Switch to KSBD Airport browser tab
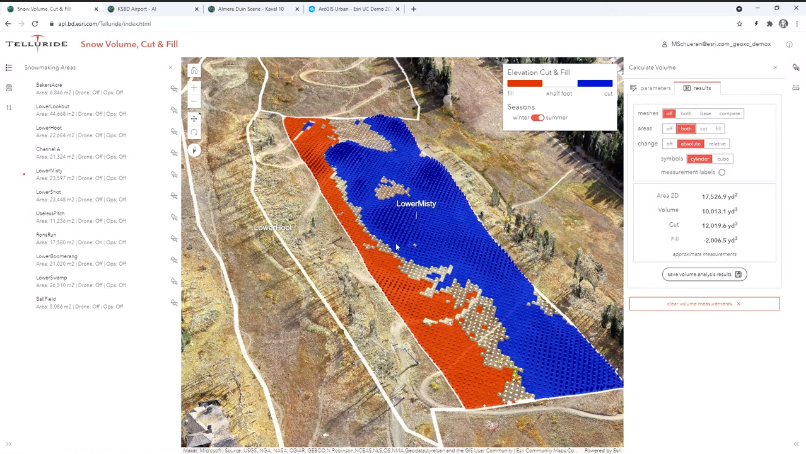The width and height of the screenshot is (806, 454). 153,9
